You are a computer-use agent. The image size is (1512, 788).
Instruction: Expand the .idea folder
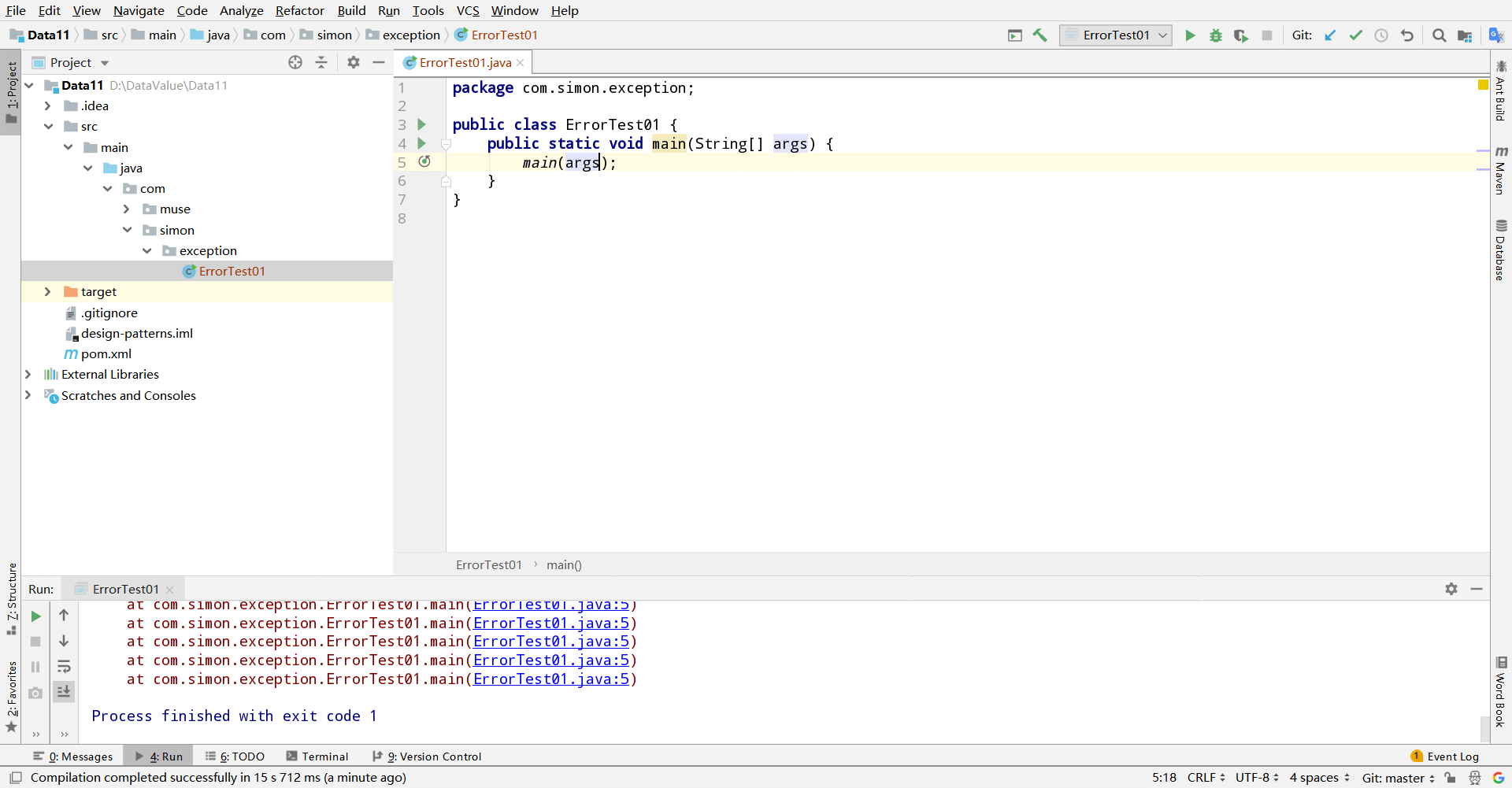[x=48, y=105]
